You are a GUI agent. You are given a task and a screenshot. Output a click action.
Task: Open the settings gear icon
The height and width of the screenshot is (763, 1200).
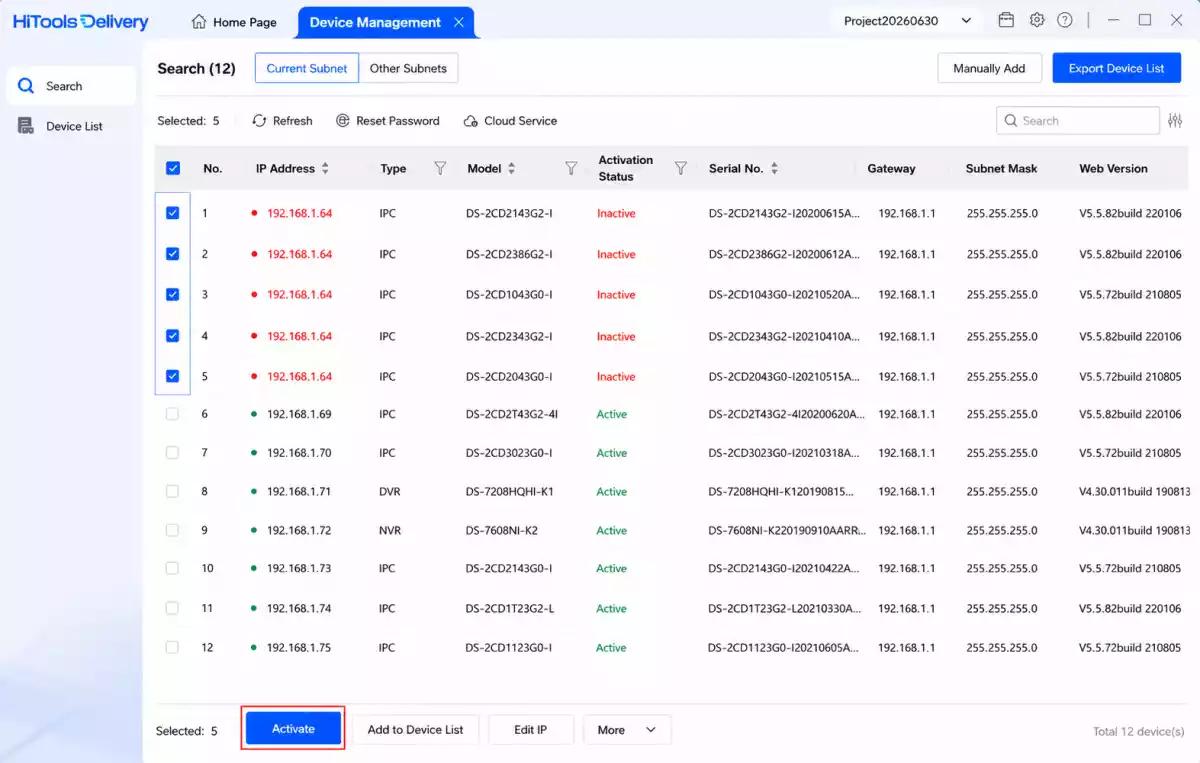(1037, 20)
